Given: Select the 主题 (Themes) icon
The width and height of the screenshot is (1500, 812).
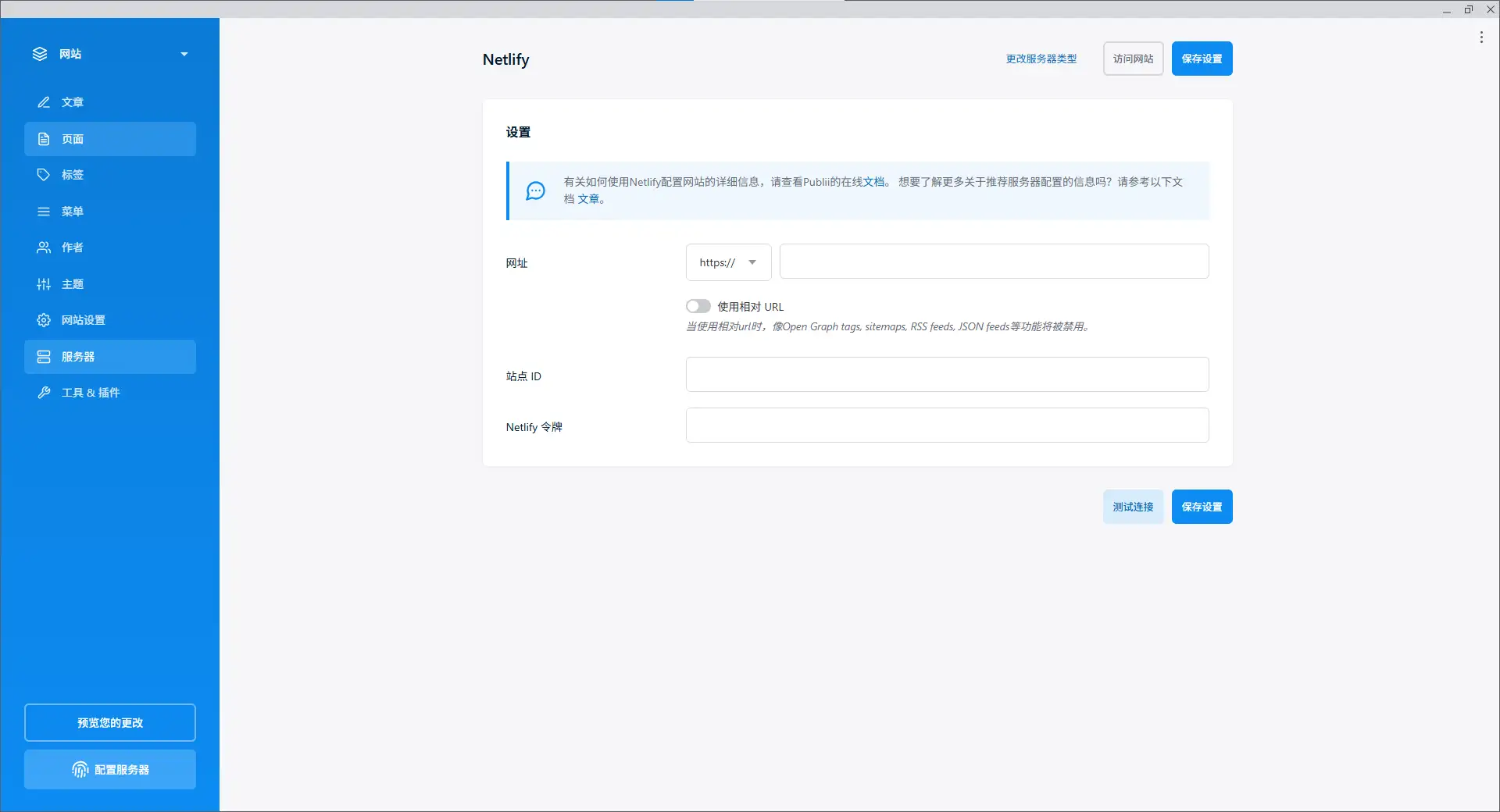Looking at the screenshot, I should [x=45, y=284].
